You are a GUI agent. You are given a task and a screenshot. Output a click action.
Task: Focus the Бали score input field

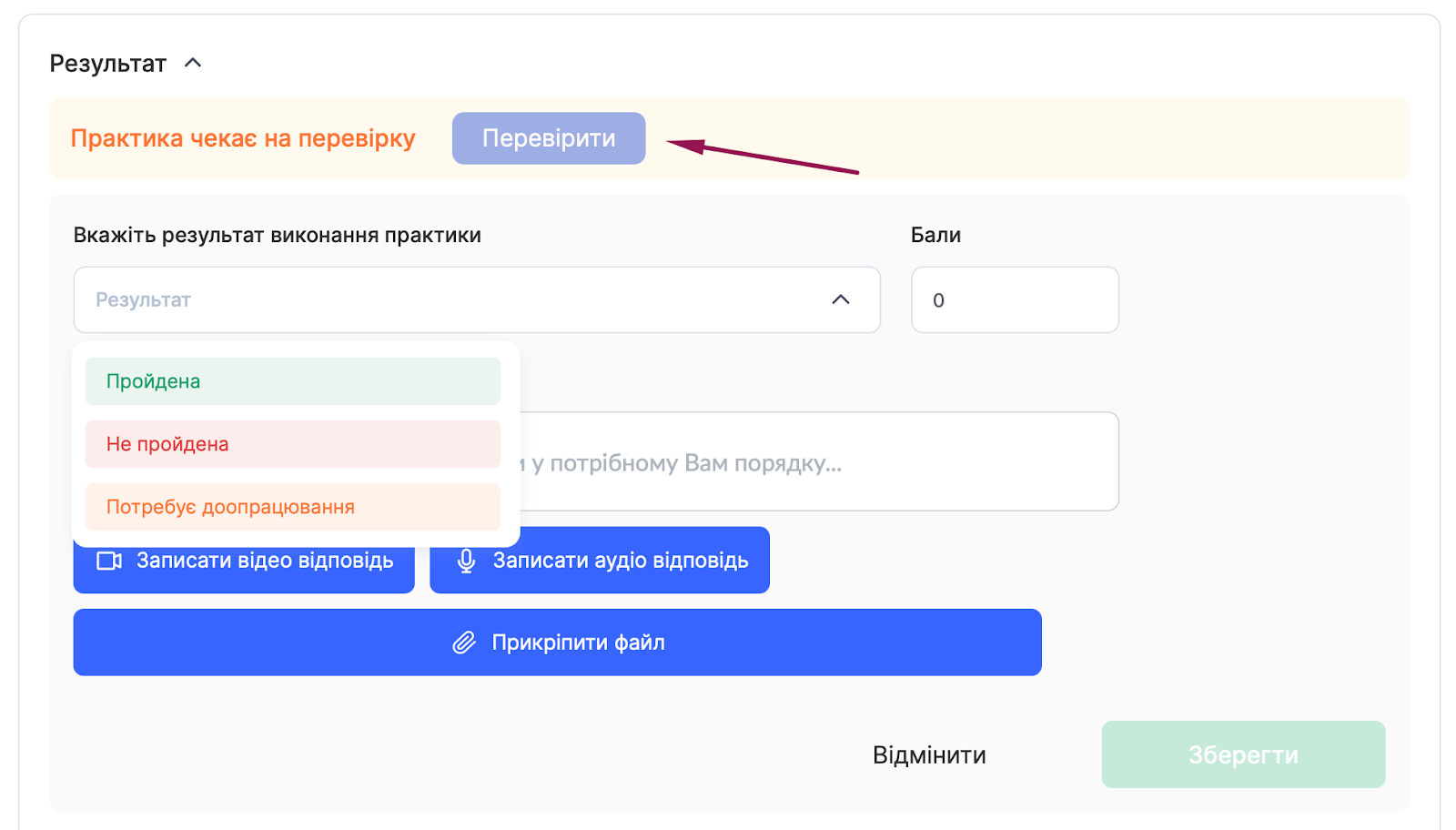point(1015,300)
